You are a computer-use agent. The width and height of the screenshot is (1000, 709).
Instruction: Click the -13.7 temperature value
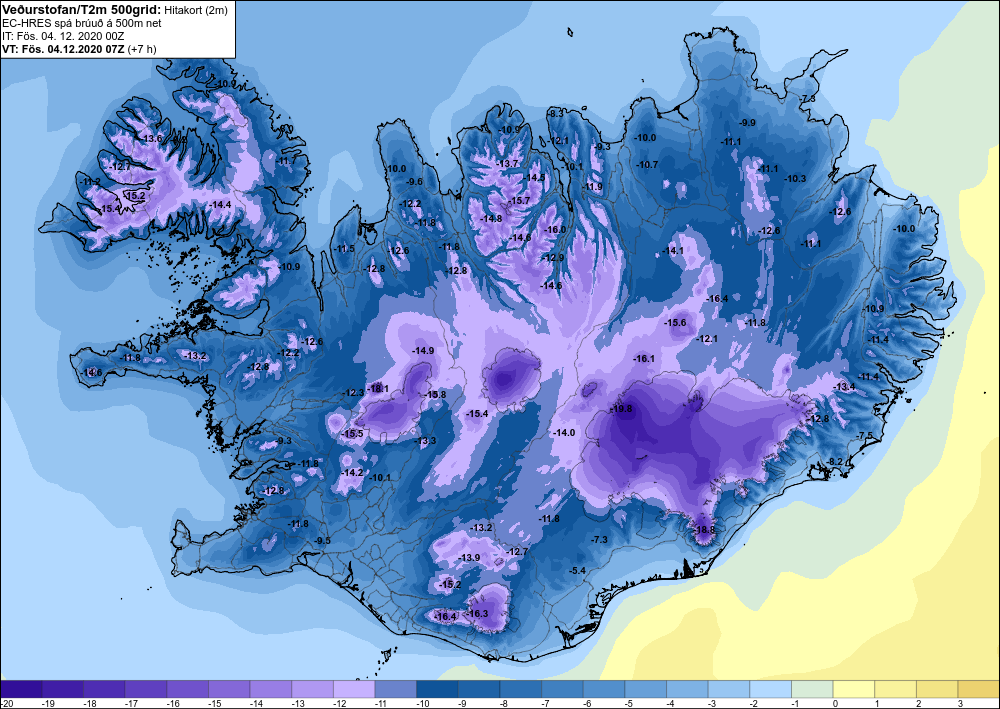coord(508,164)
